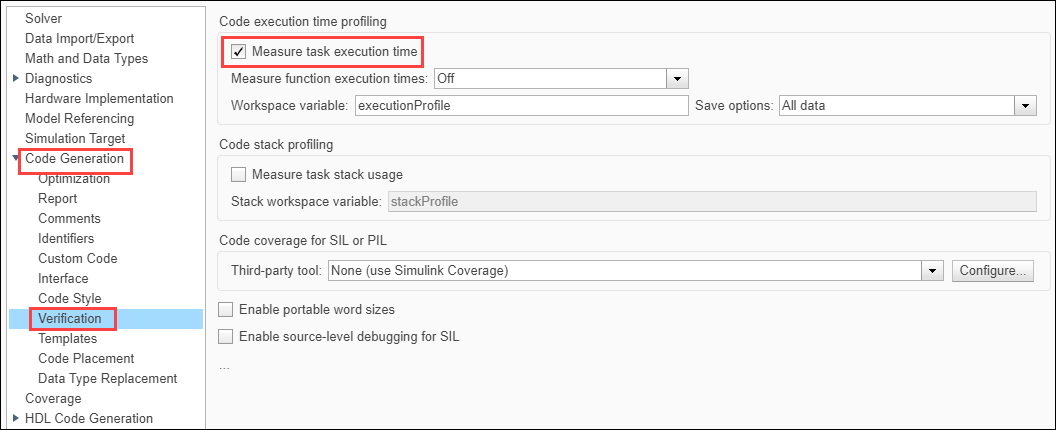1056x430 pixels.
Task: Open Third-party tool dropdown
Action: 933,270
